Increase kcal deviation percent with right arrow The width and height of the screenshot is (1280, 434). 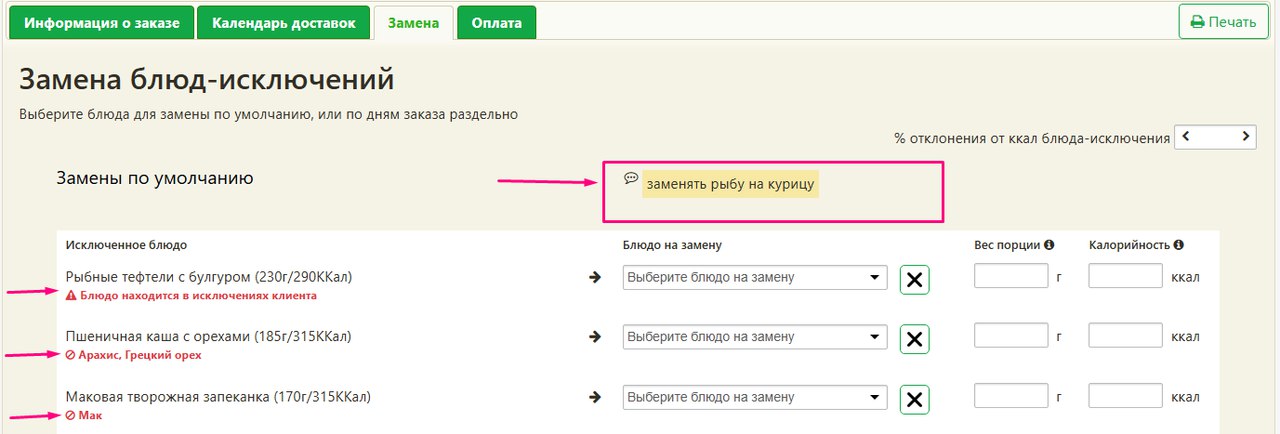pyautogui.click(x=1246, y=136)
